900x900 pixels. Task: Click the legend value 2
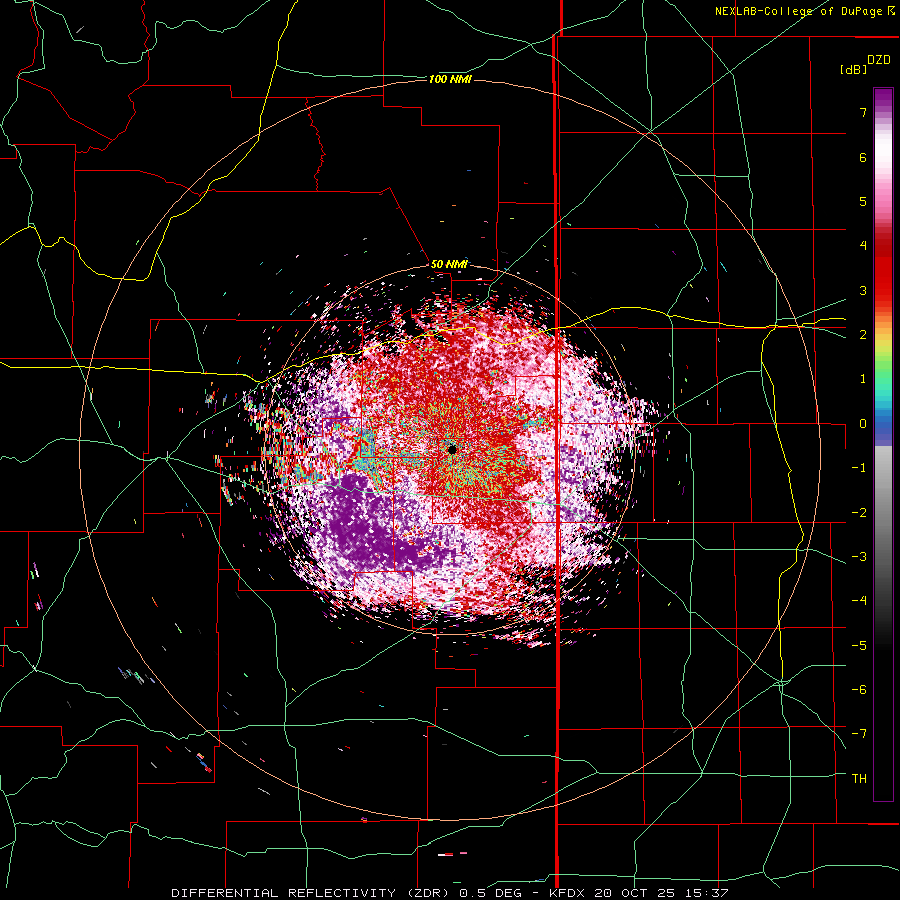tap(863, 335)
